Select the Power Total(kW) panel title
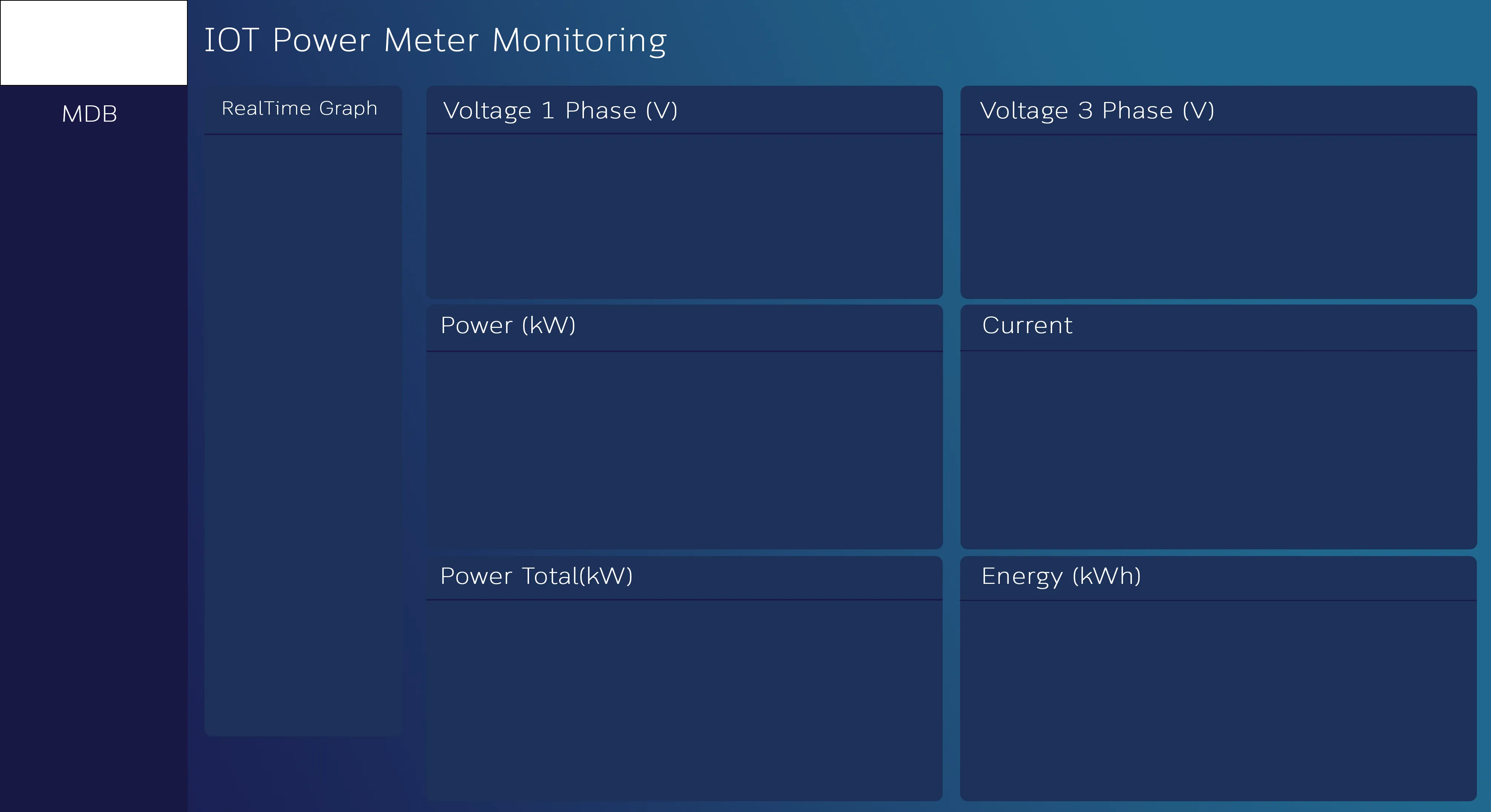 point(536,576)
